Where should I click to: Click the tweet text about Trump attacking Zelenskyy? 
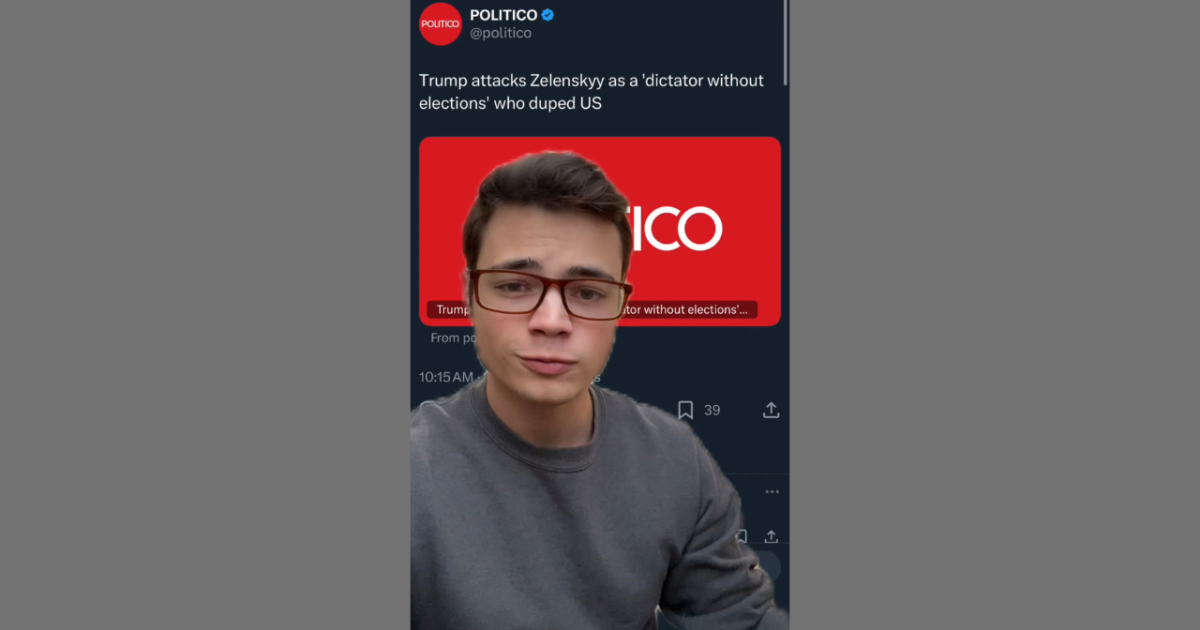click(591, 92)
